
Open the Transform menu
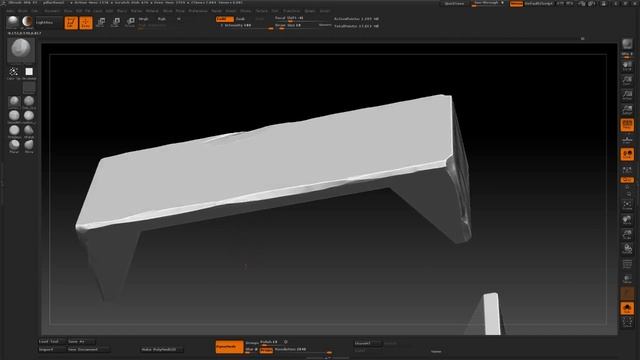tap(291, 11)
